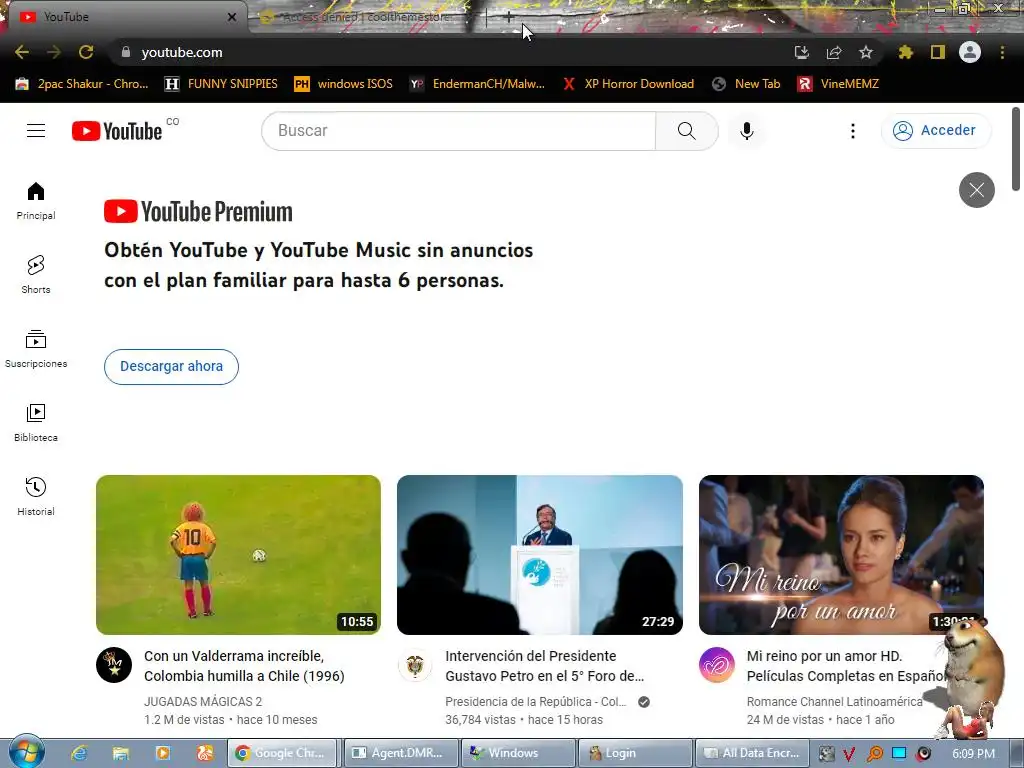
Task: Switch to Login taskbar button
Action: tap(633, 753)
